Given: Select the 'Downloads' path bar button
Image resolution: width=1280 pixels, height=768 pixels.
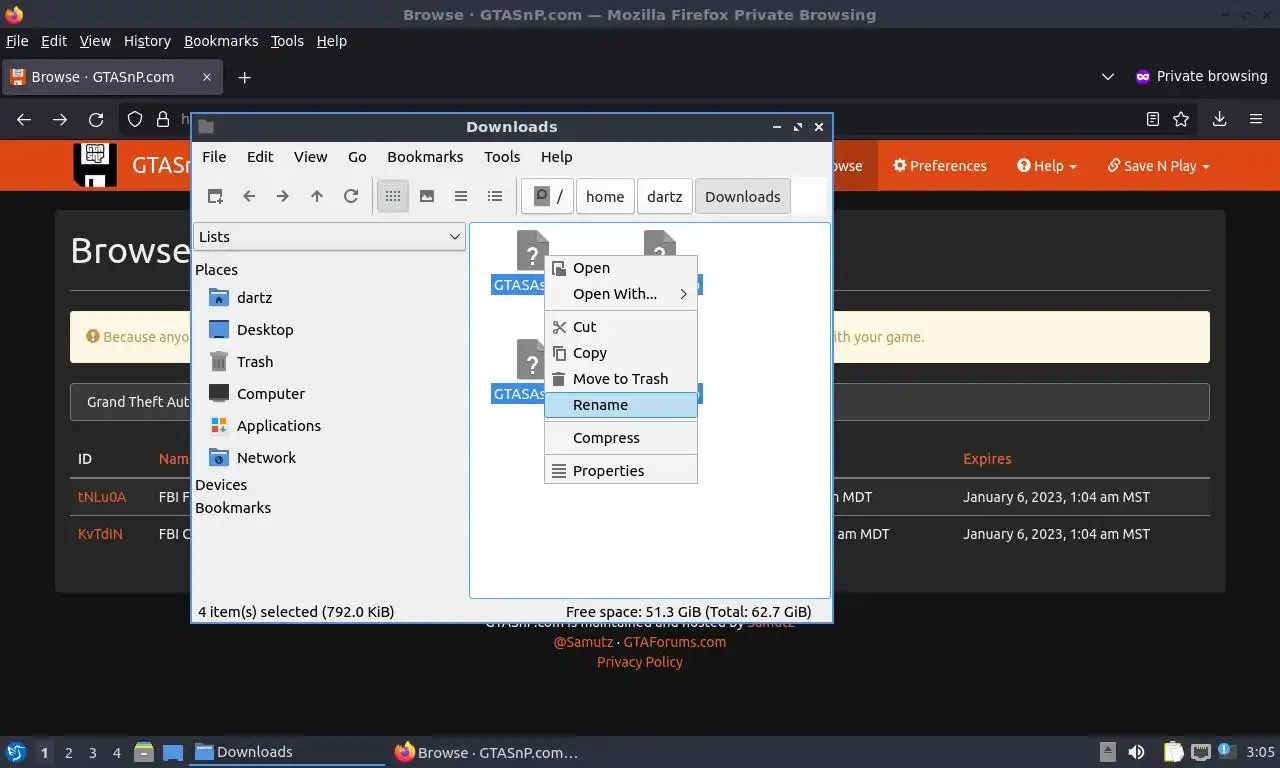Looking at the screenshot, I should tap(743, 196).
